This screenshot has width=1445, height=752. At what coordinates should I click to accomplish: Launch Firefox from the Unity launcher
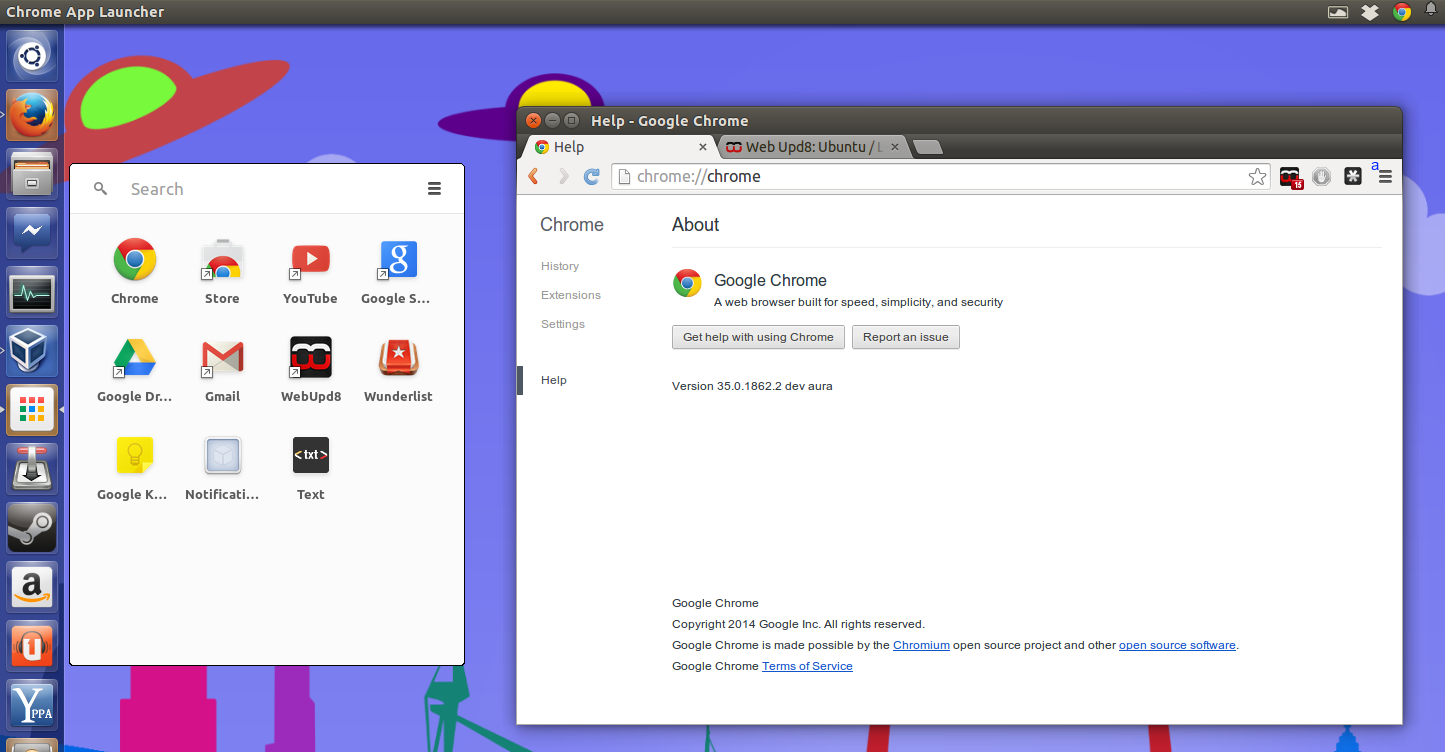pyautogui.click(x=32, y=115)
